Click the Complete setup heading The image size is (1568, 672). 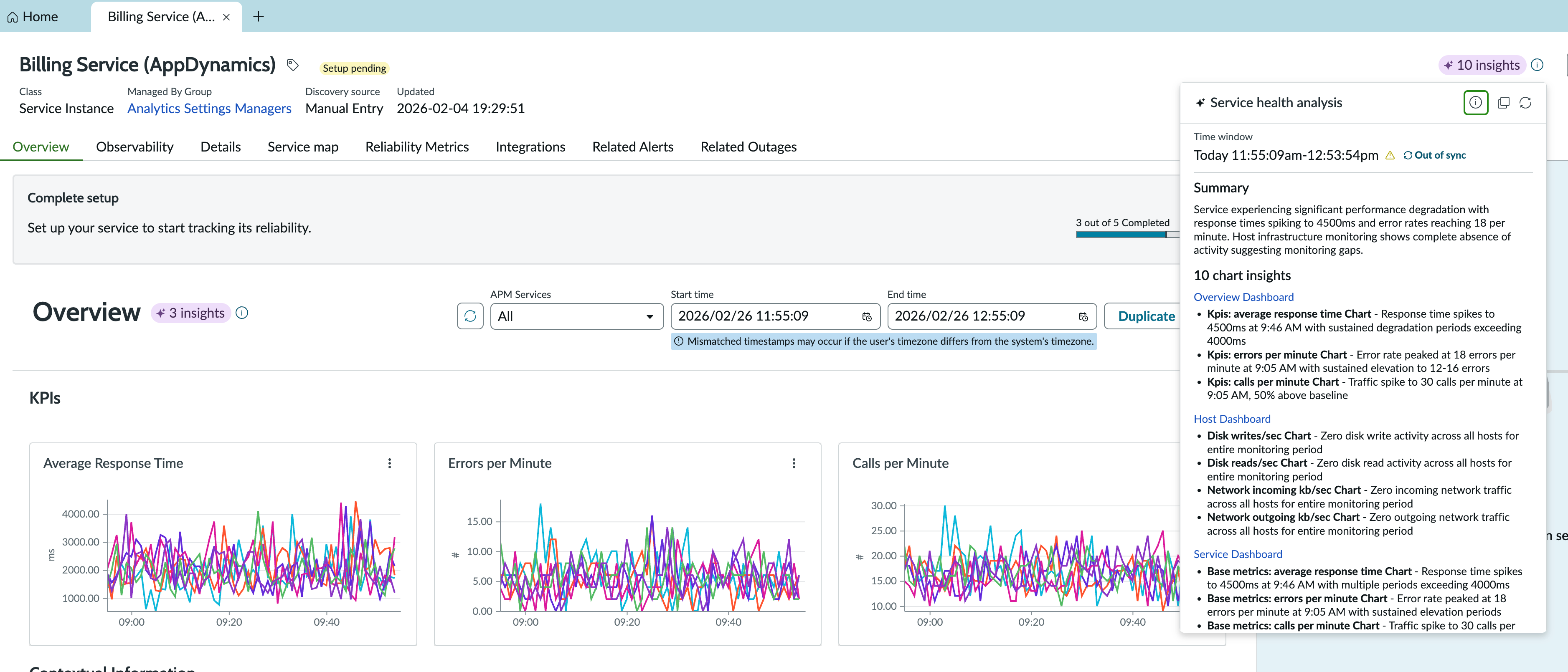(73, 198)
